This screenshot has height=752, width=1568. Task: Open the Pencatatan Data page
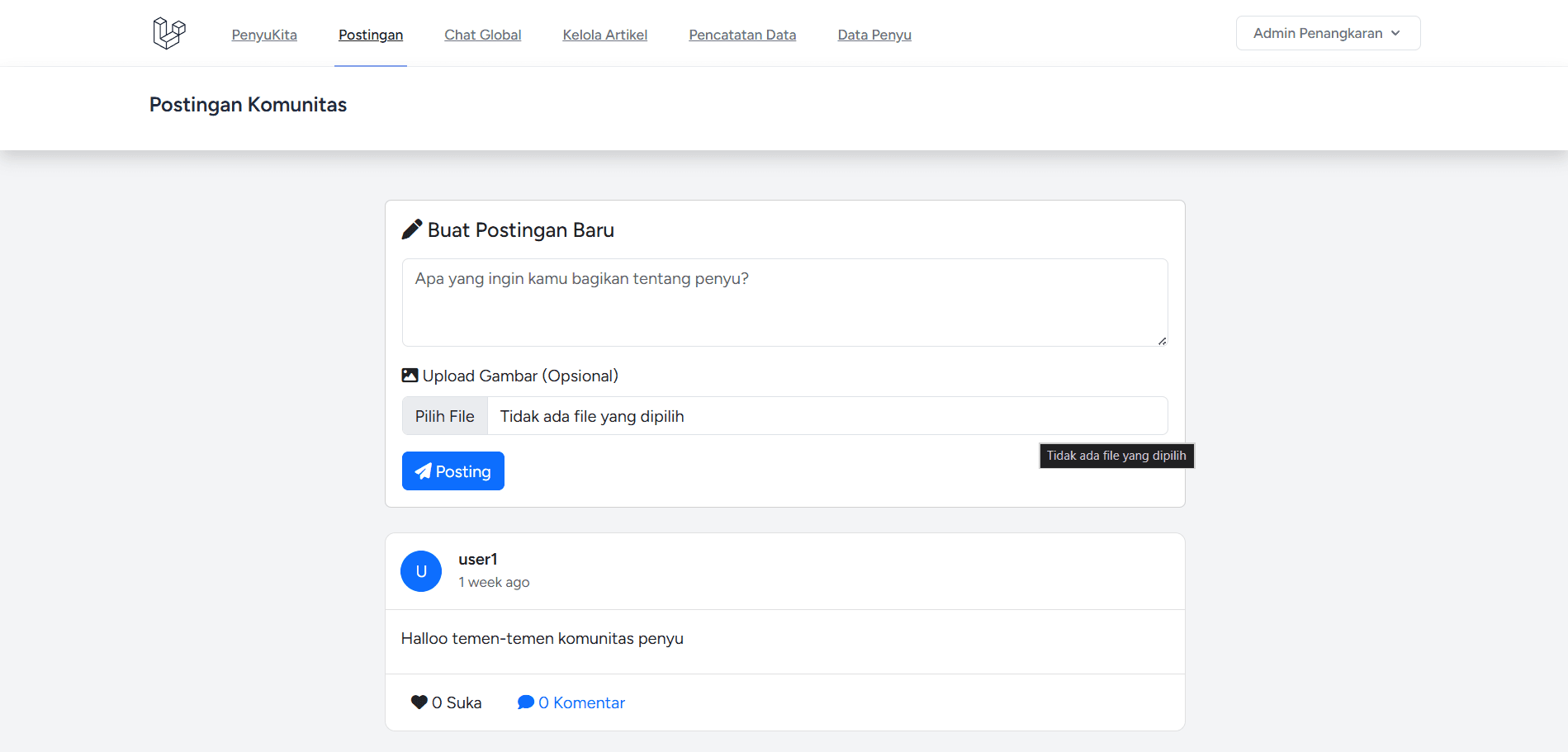[742, 35]
